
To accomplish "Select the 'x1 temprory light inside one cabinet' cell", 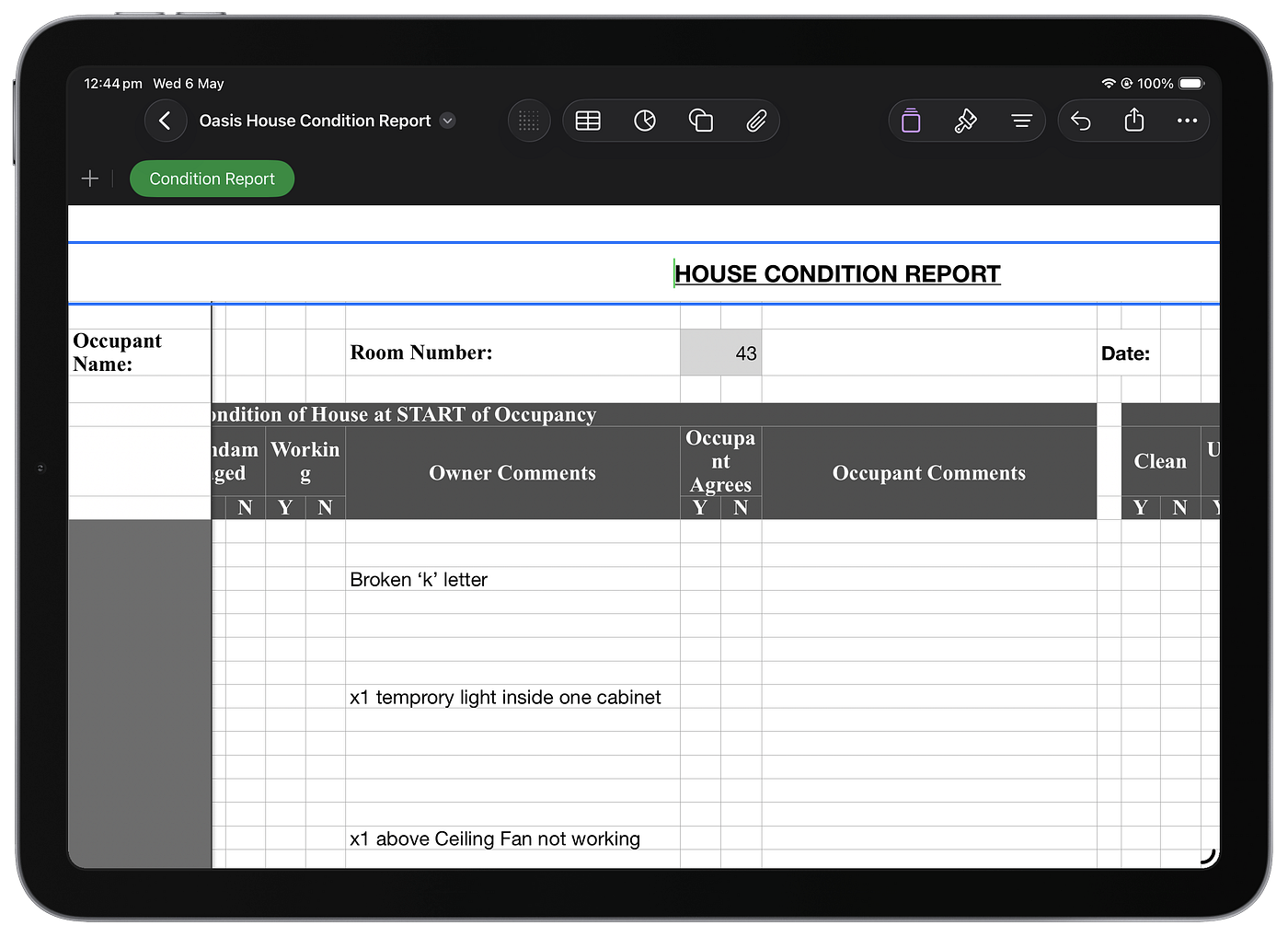I will point(512,697).
